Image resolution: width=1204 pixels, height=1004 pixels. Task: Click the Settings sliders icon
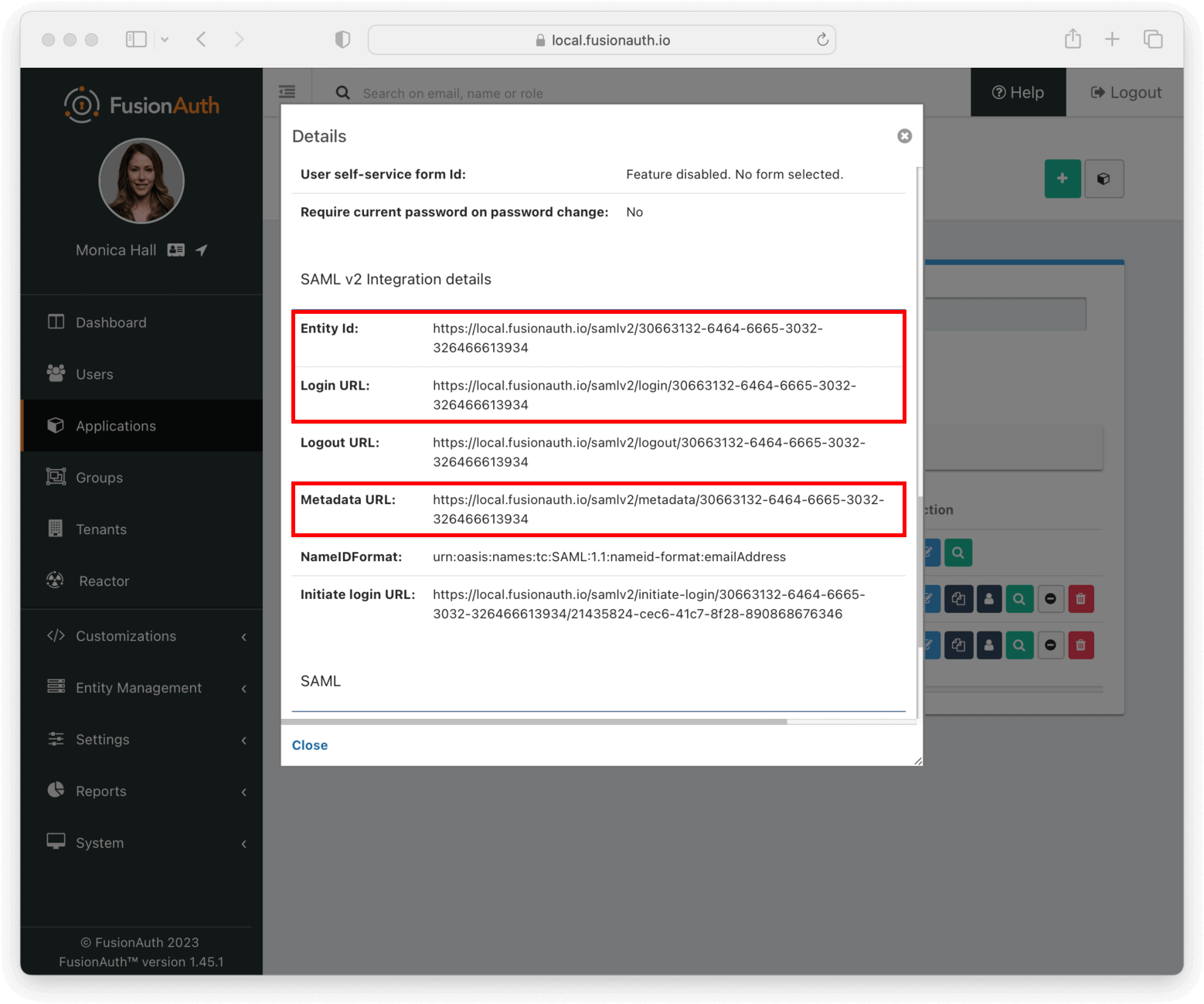click(x=56, y=739)
